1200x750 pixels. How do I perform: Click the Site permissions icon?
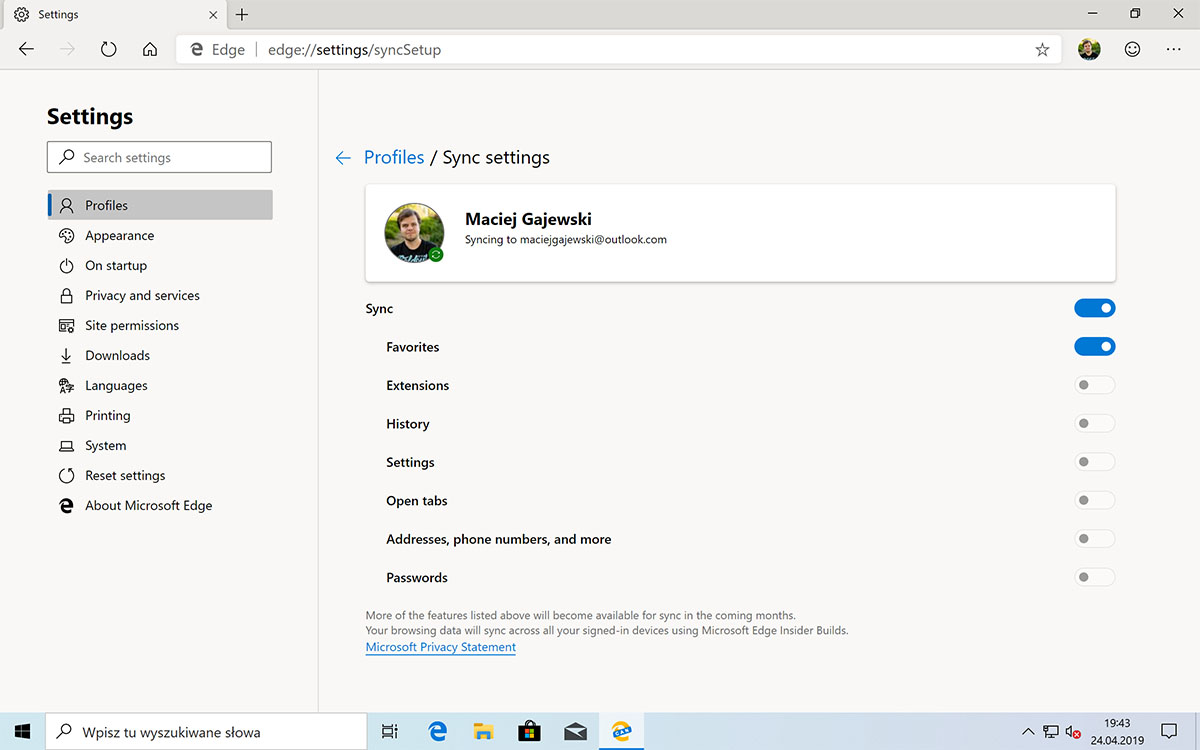click(x=66, y=326)
